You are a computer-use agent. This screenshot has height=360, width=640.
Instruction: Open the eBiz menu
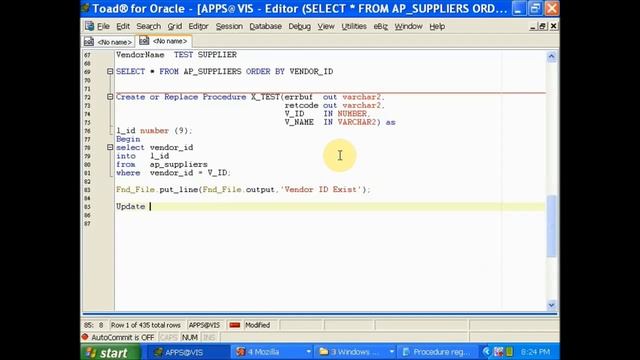380,26
